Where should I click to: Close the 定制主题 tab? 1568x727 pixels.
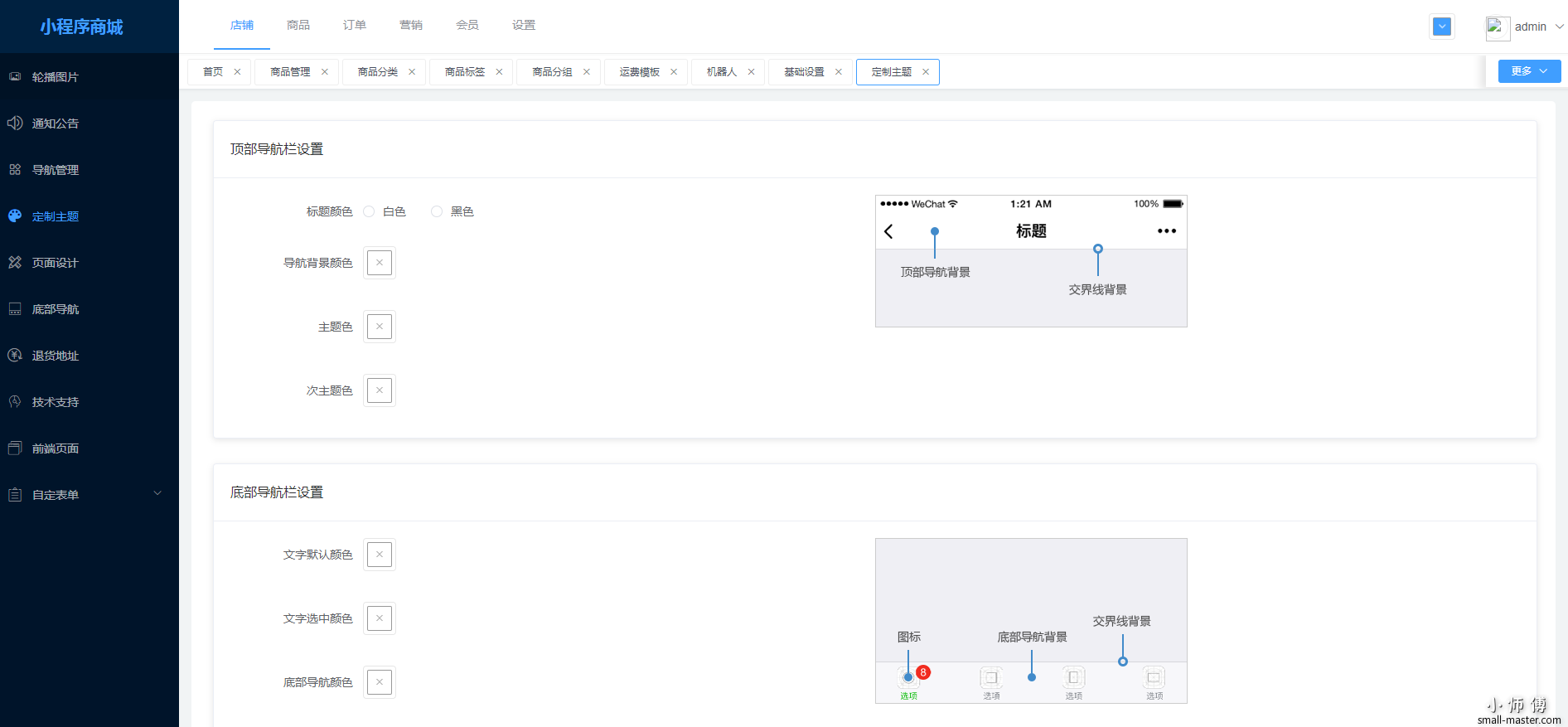click(926, 72)
